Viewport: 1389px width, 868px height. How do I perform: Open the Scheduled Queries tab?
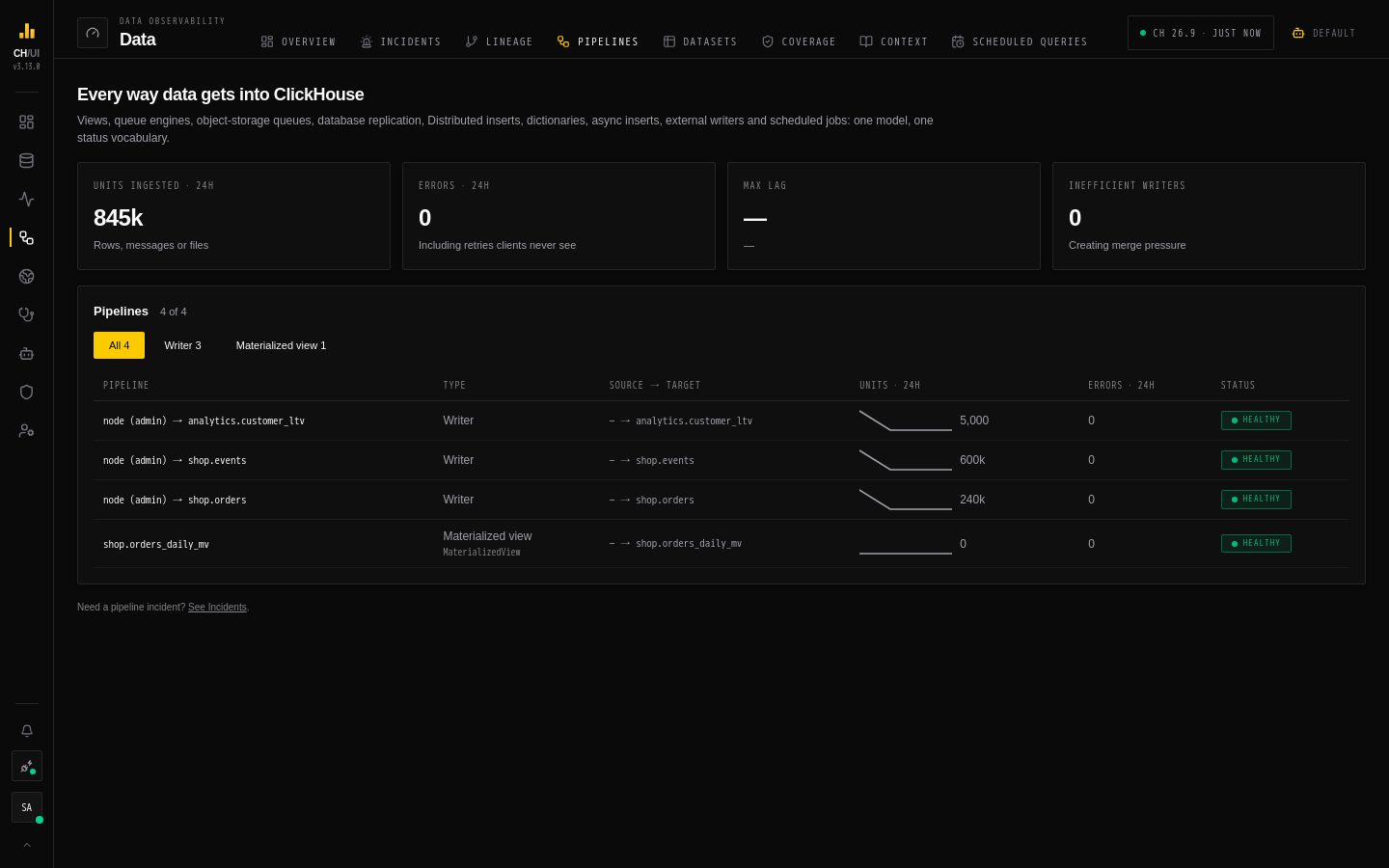[x=1020, y=41]
